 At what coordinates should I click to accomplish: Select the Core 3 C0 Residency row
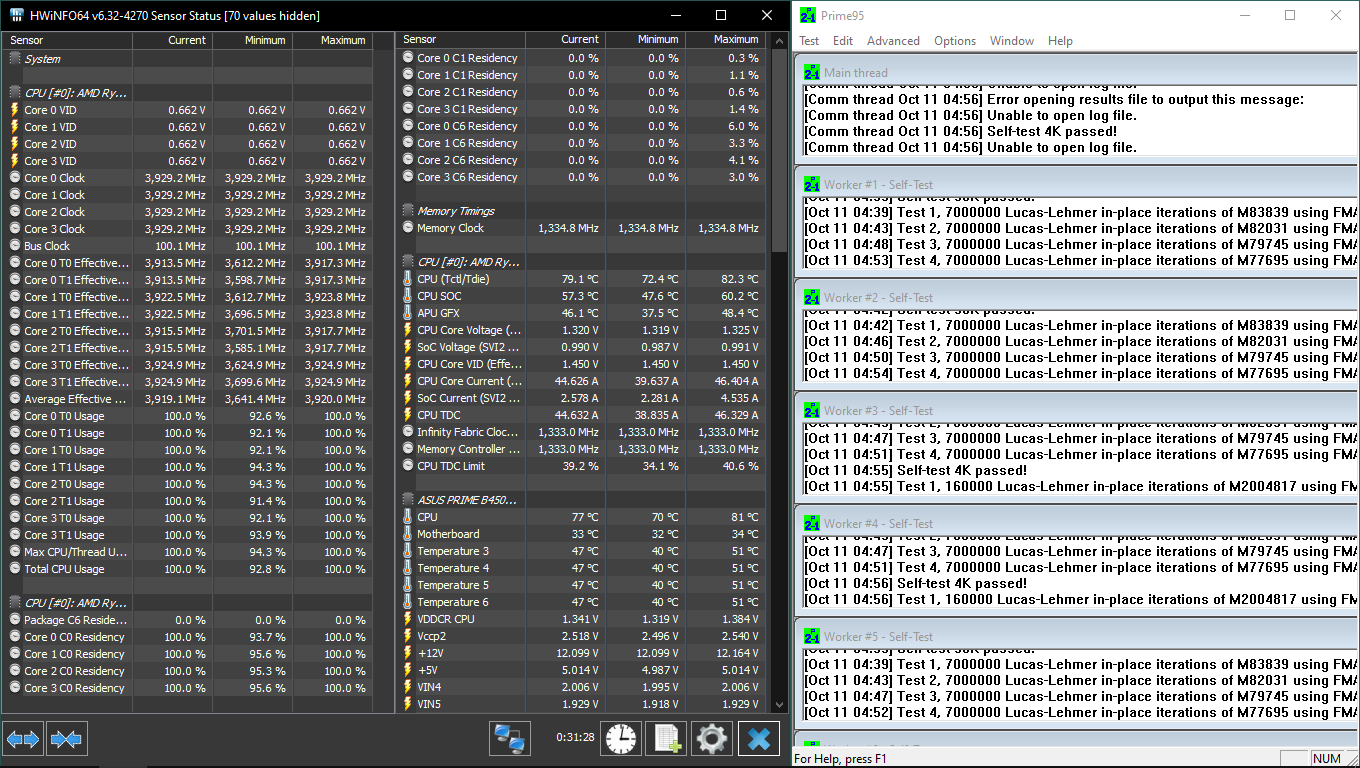(x=188, y=688)
